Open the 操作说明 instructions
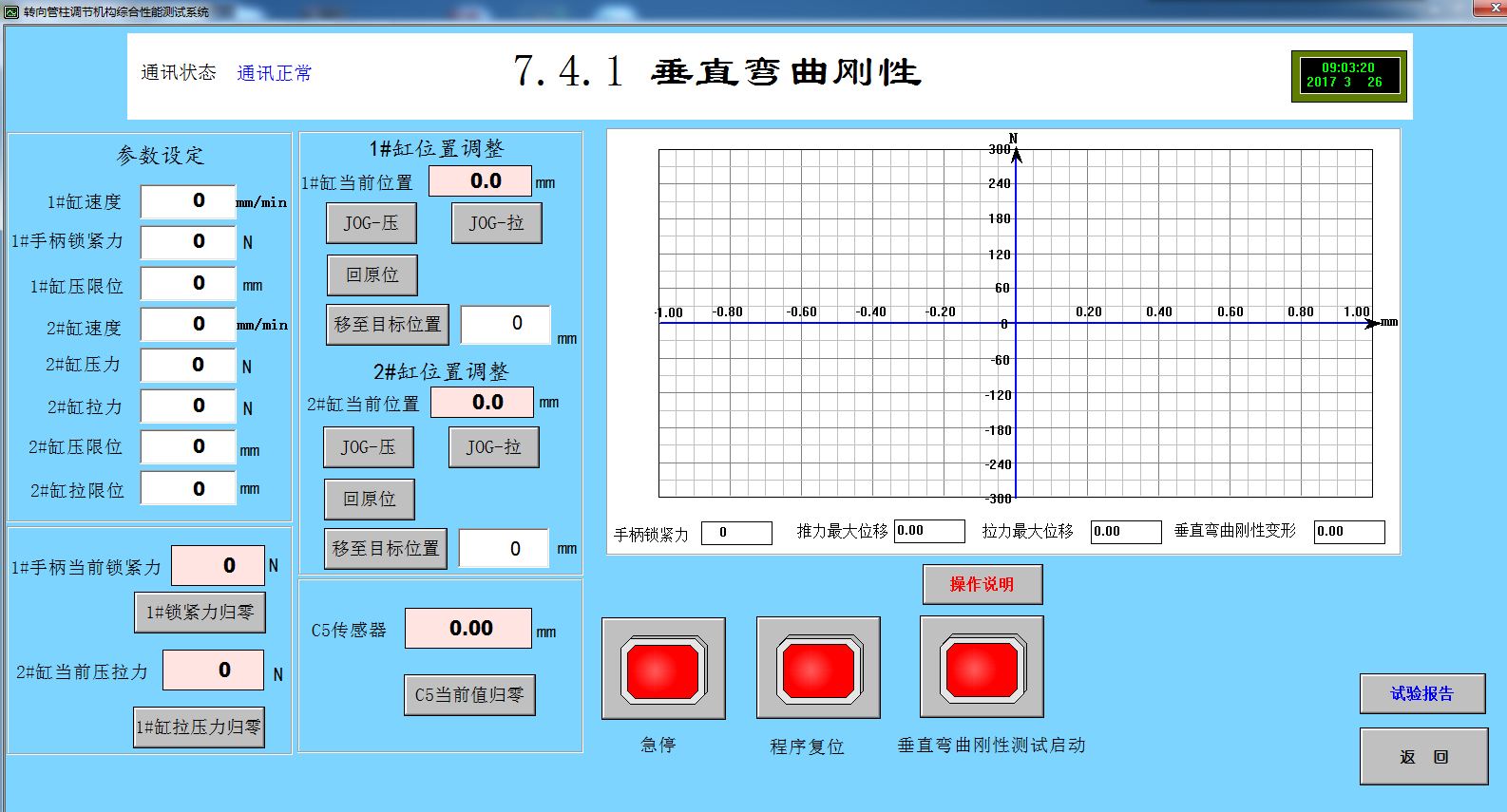This screenshot has height=812, width=1507. (x=982, y=585)
